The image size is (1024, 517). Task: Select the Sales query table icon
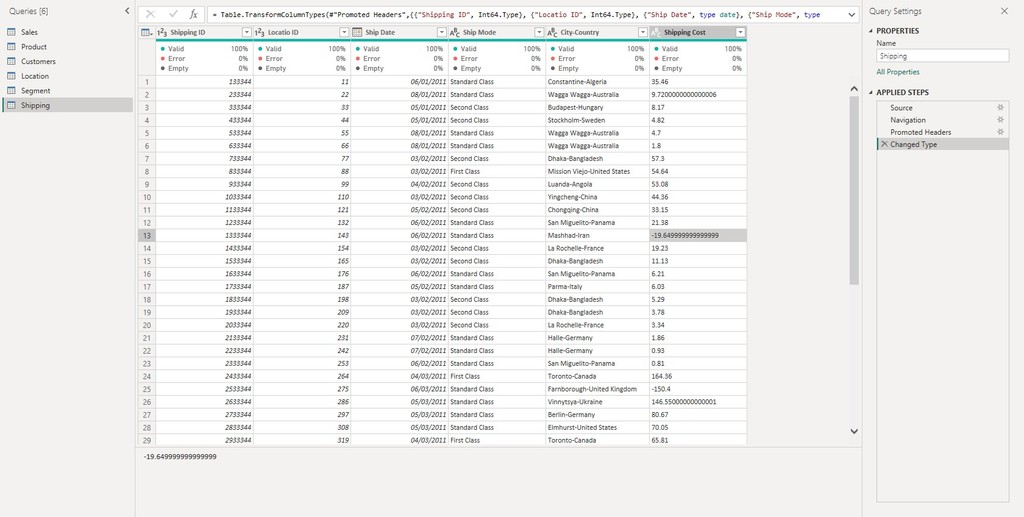point(11,32)
